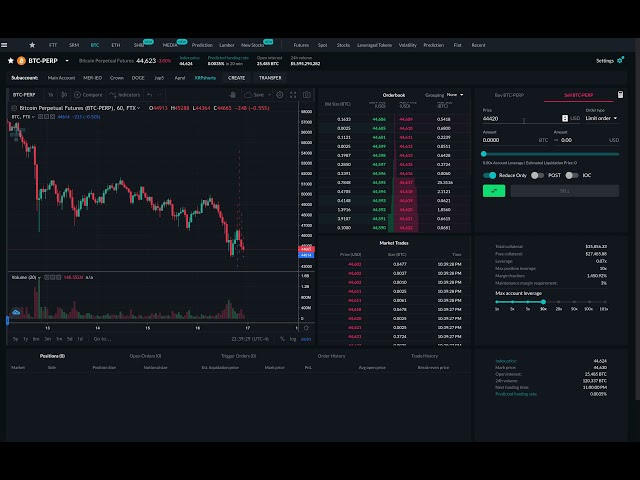Viewport: 640px width, 480px height.
Task: Open the time axis settings gear
Action: coord(306,328)
